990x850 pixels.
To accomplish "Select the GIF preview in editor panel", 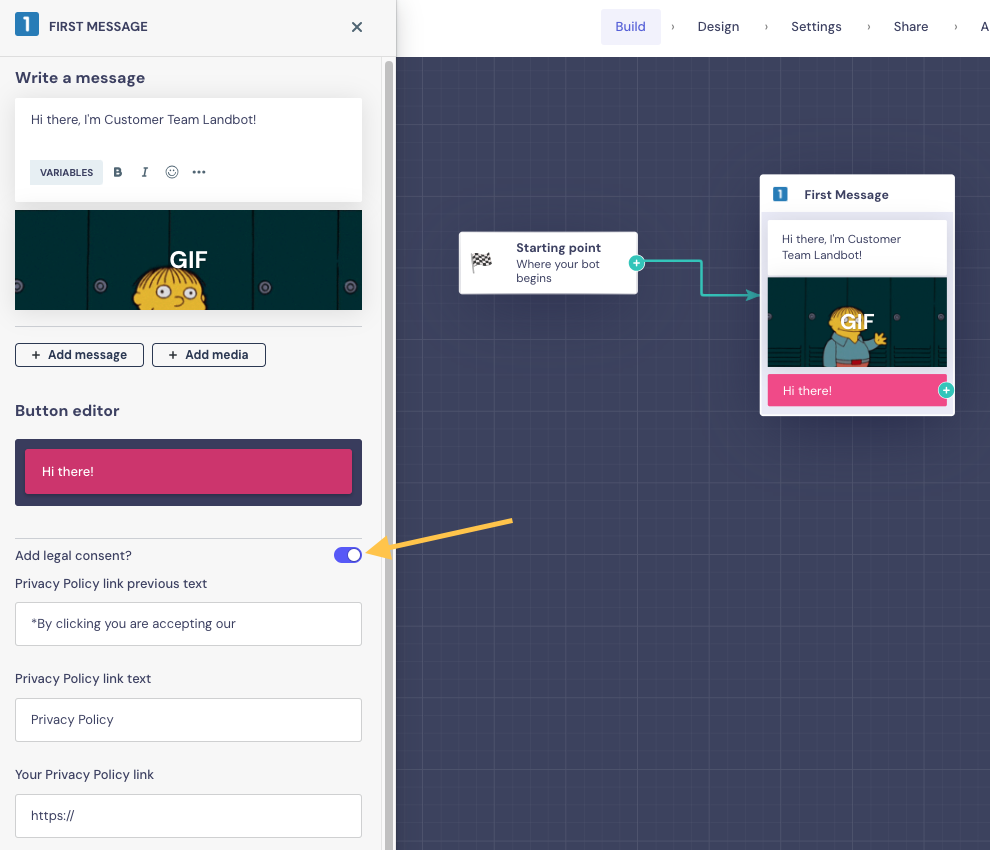I will pos(188,260).
